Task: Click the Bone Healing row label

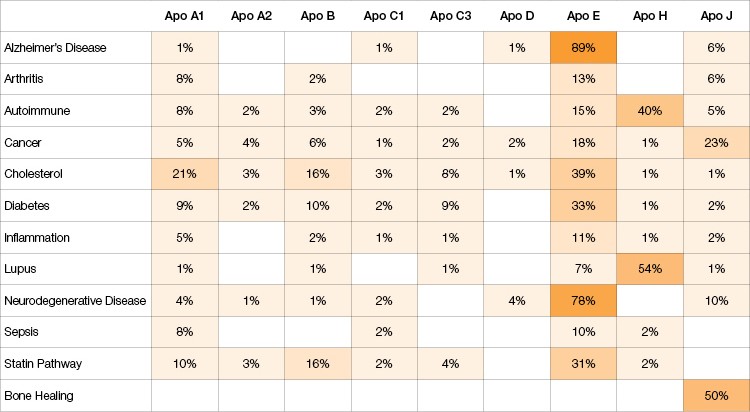Action: point(35,396)
